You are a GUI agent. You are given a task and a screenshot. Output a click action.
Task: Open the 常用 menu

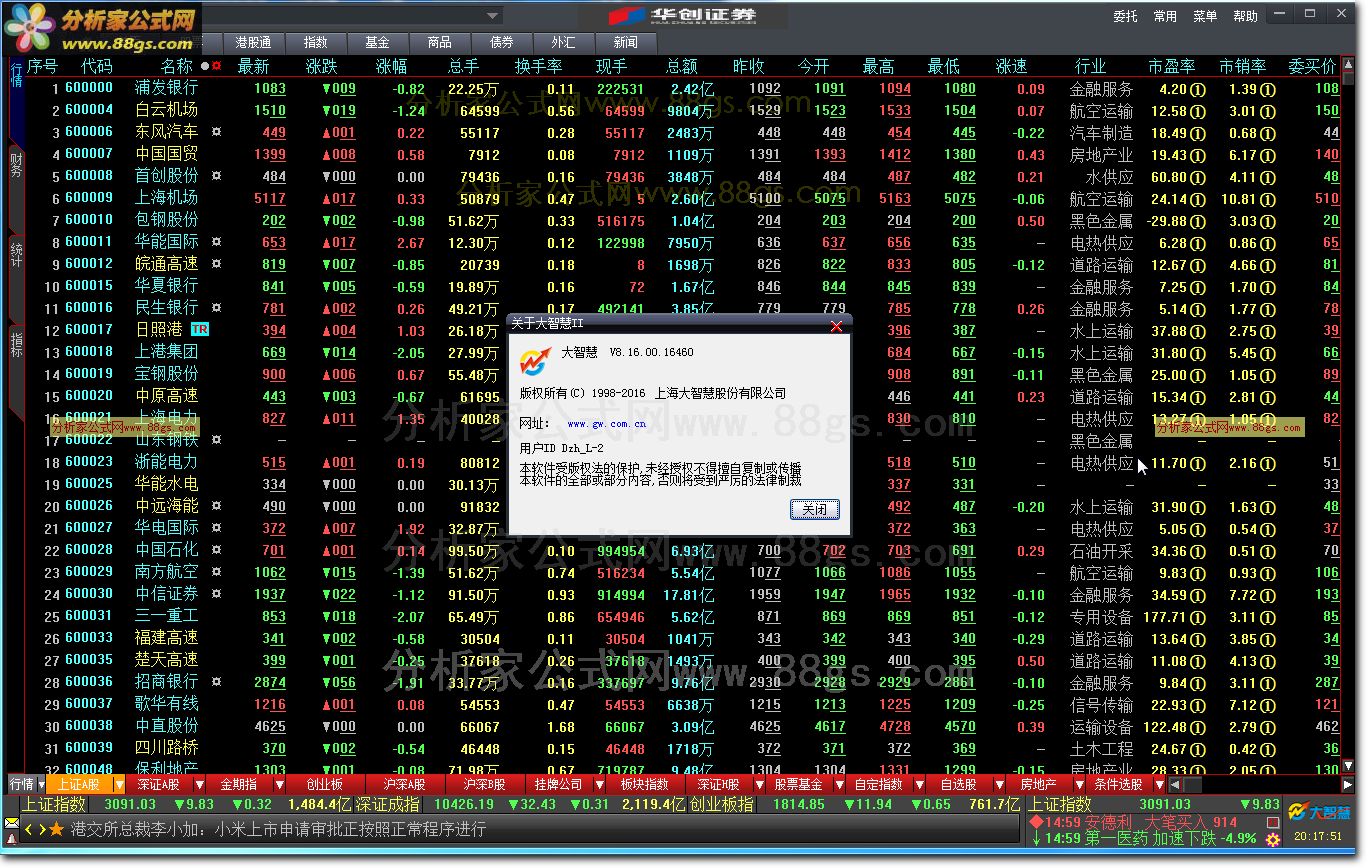click(1165, 16)
